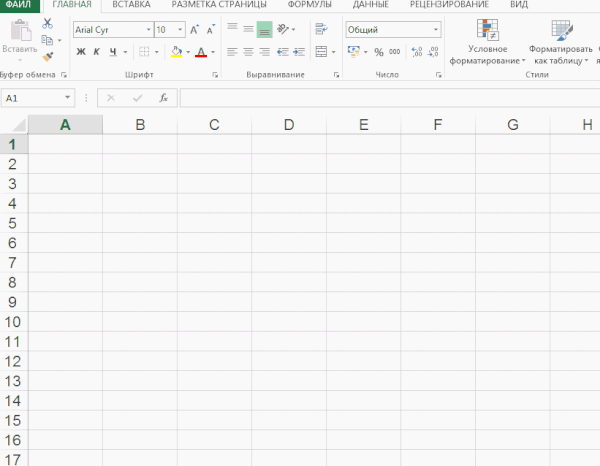
Task: Click the Increase Indent icon
Action: click(299, 52)
